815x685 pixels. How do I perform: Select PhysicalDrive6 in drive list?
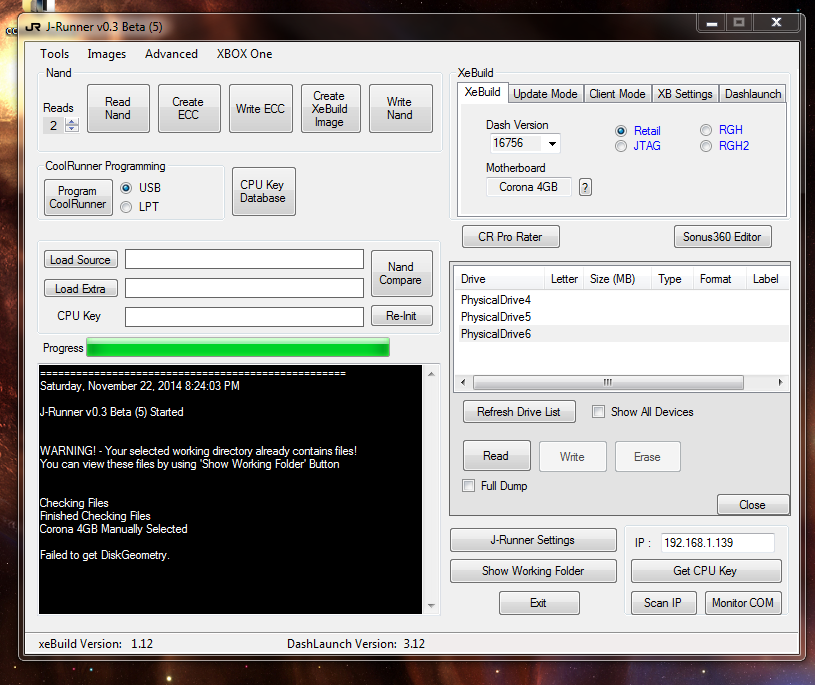(623, 334)
